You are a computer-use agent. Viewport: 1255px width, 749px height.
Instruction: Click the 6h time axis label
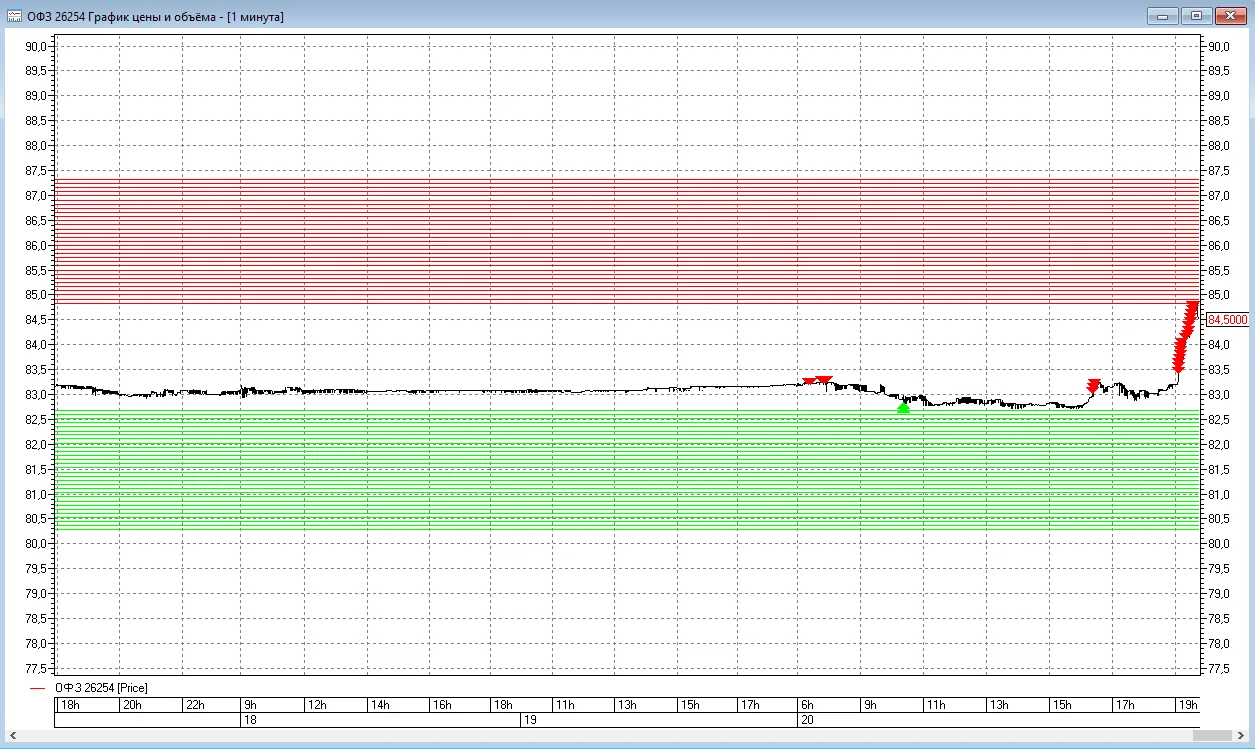(x=807, y=705)
